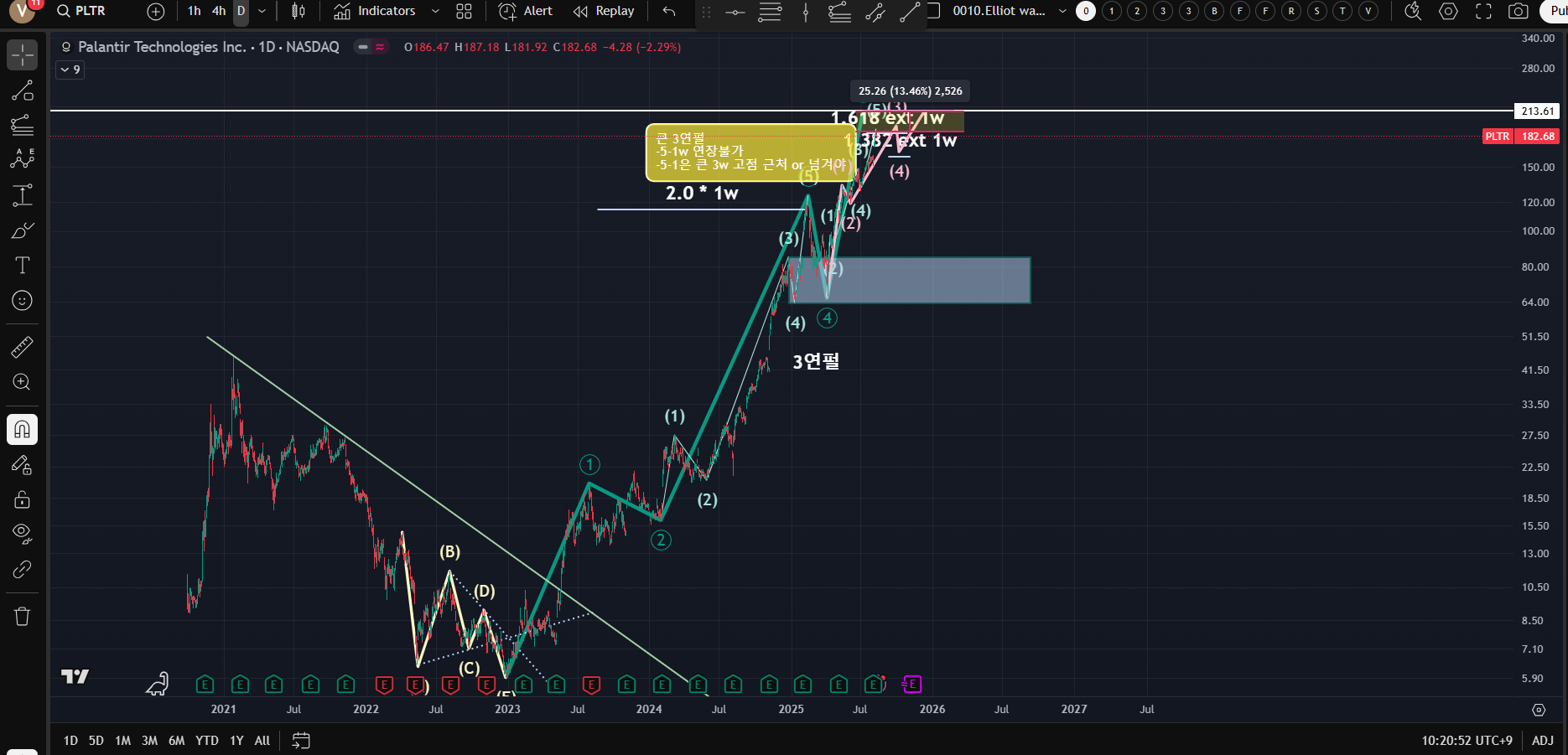Toggle lock all drawings
Viewport: 1568px width, 755px height.
pyautogui.click(x=23, y=499)
